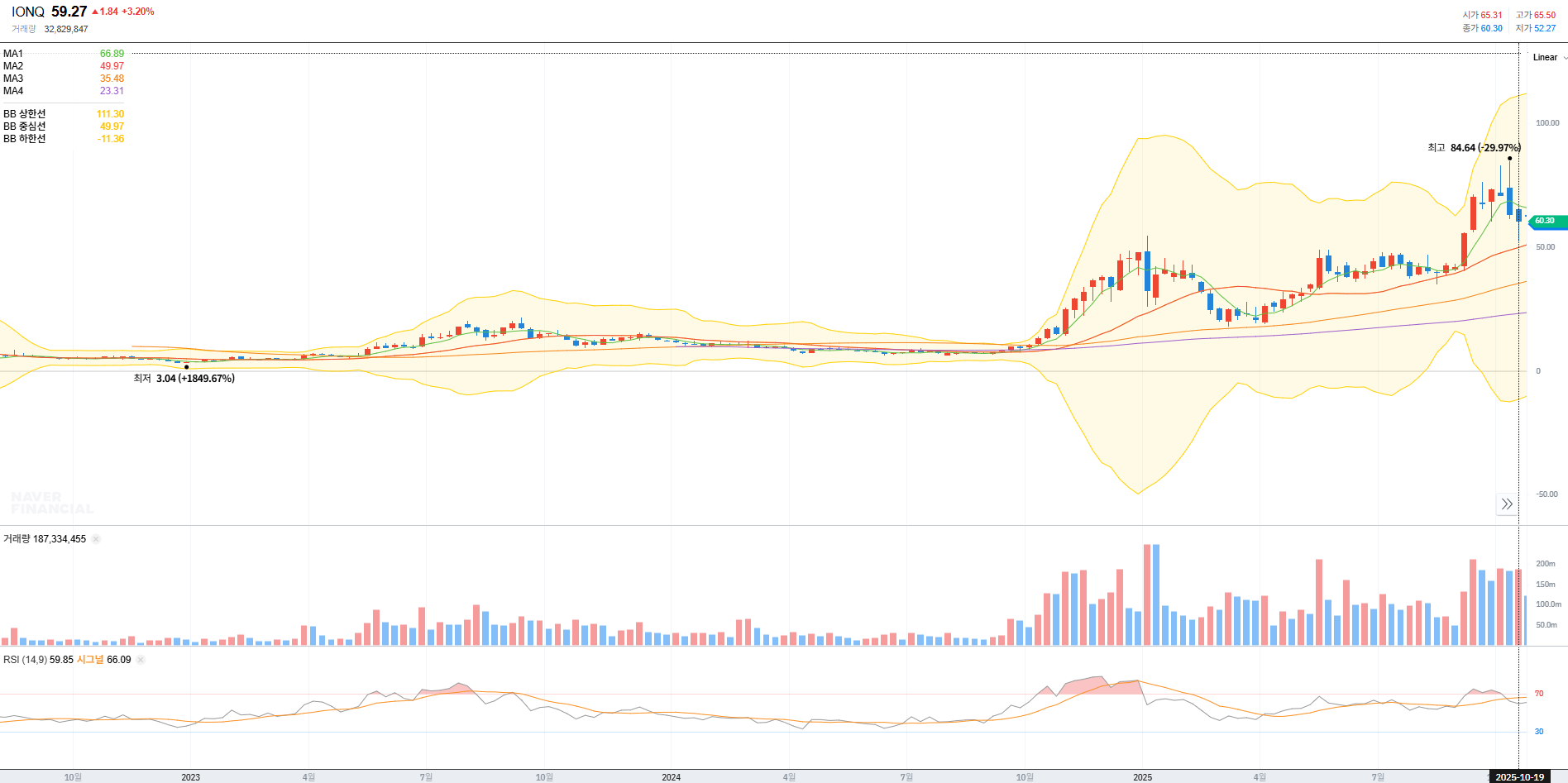
Task: Click the BB 상한선 legend row
Action: [64, 114]
